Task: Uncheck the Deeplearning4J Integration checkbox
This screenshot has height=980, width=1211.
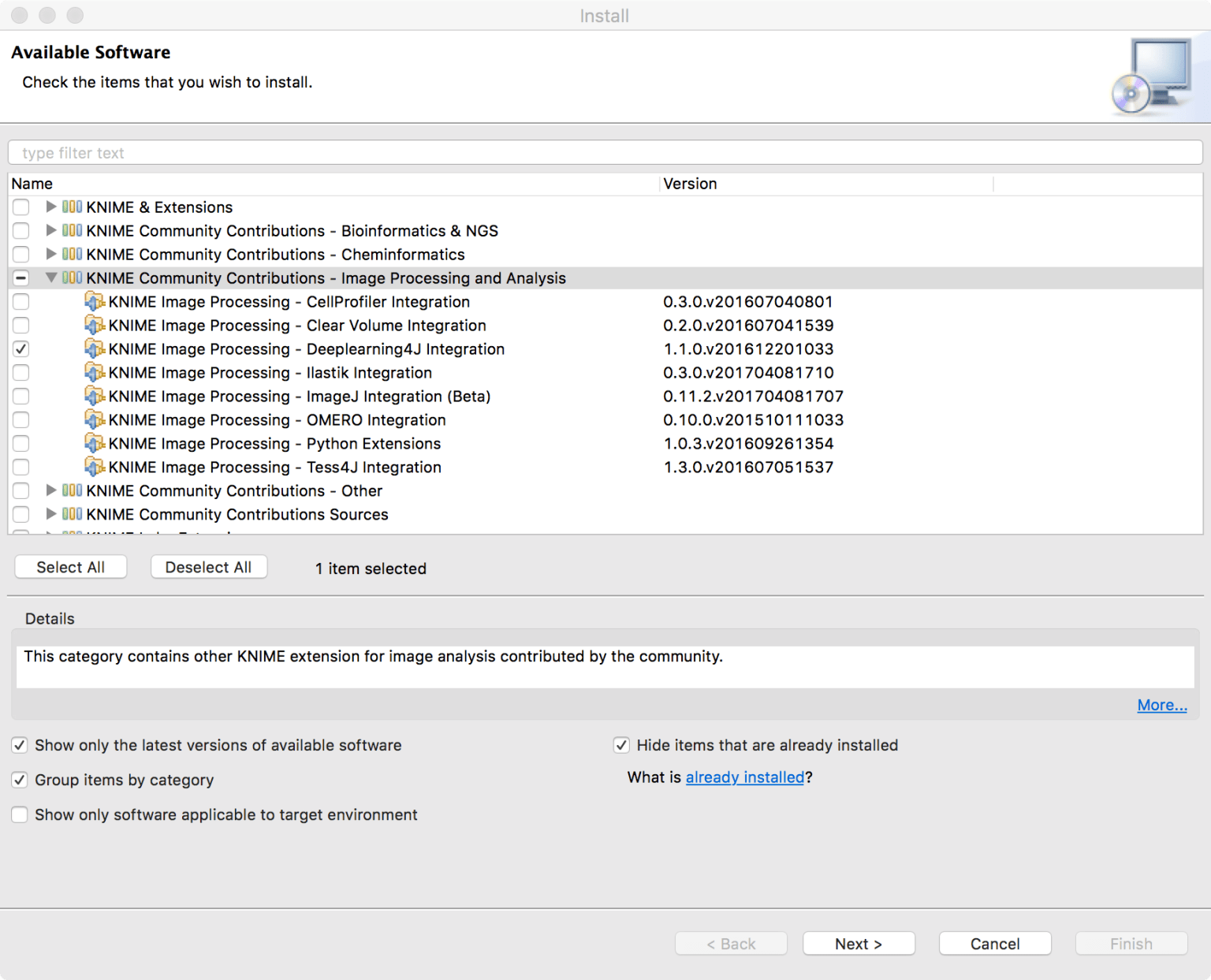Action: [x=21, y=348]
